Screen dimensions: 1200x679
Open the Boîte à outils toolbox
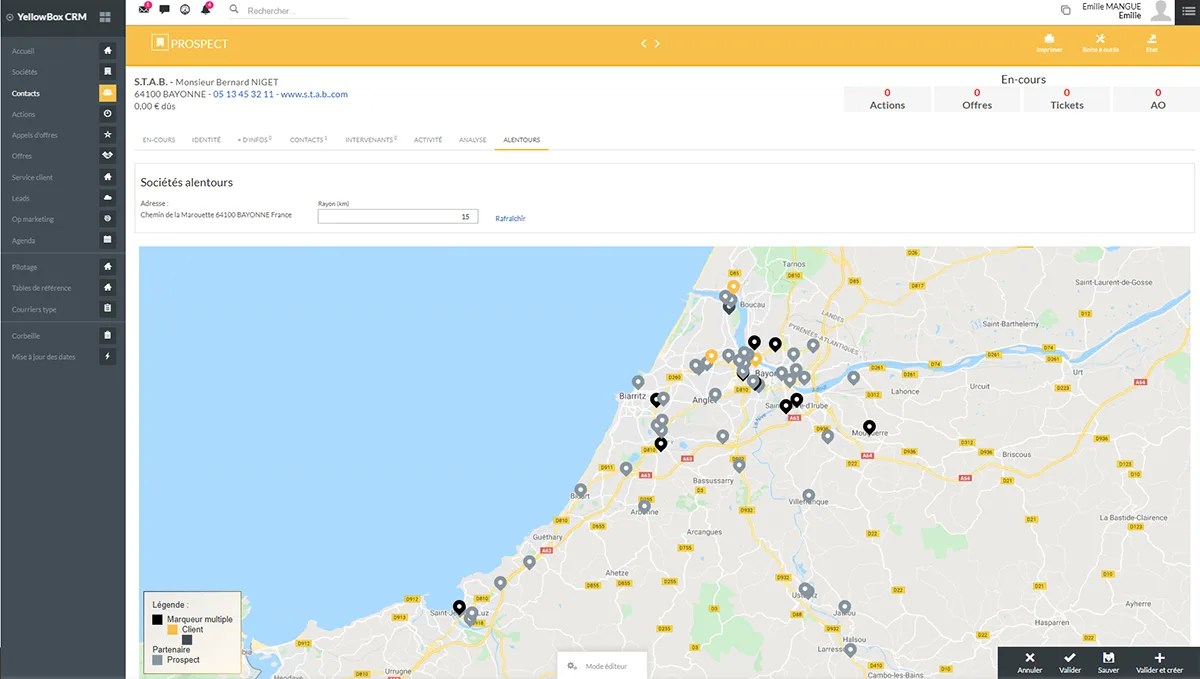[x=1100, y=43]
